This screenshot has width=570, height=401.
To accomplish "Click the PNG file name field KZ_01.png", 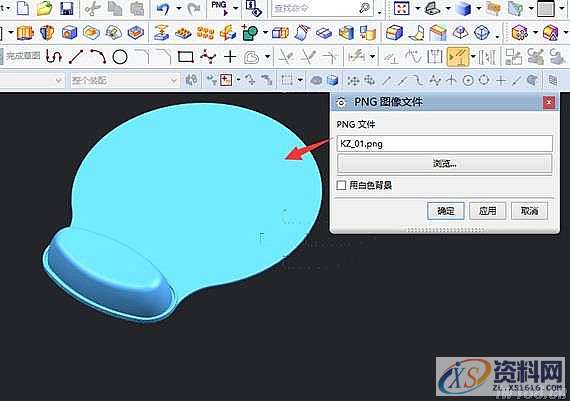I will click(x=444, y=144).
